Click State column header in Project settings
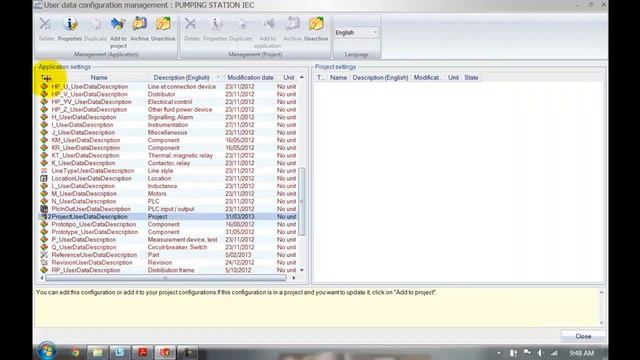 pos(471,78)
